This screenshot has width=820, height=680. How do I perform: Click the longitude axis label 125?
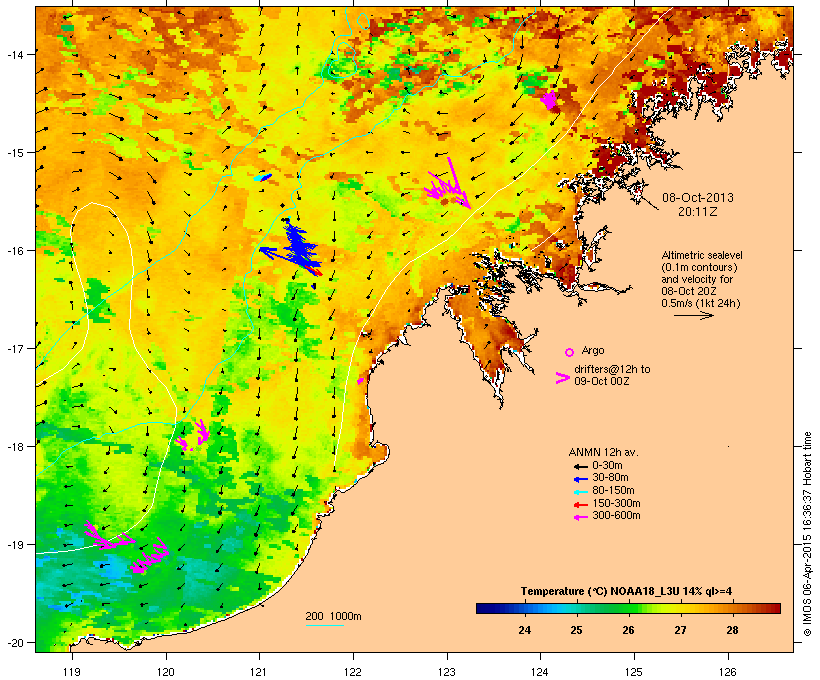pyautogui.click(x=634, y=672)
